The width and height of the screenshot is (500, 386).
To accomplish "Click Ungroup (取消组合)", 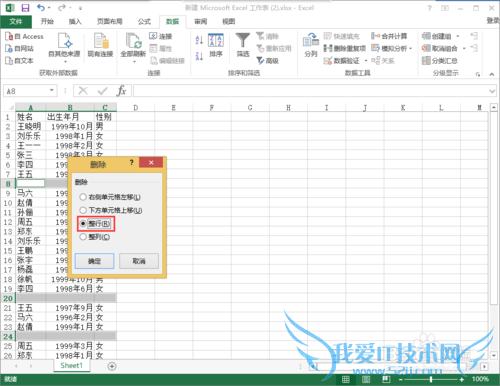I will pos(440,49).
